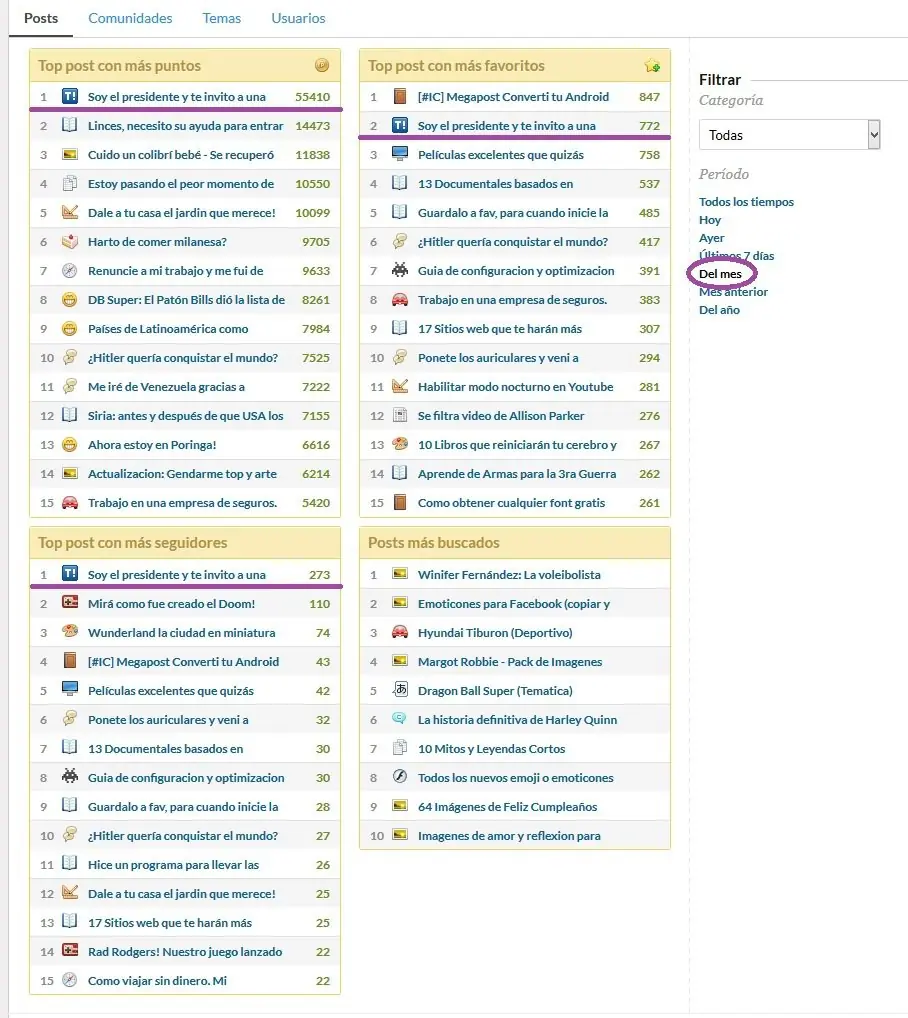Open post 'Actualizacion: Gendarme top y arte'
The width and height of the screenshot is (908, 1018).
click(182, 474)
